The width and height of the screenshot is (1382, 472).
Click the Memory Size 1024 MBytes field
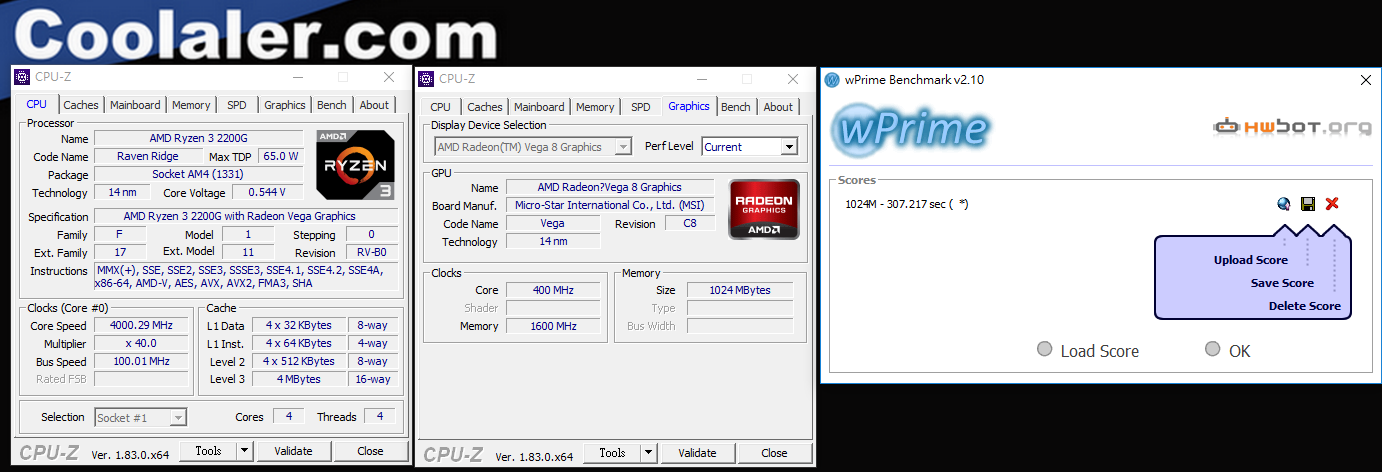pos(740,290)
